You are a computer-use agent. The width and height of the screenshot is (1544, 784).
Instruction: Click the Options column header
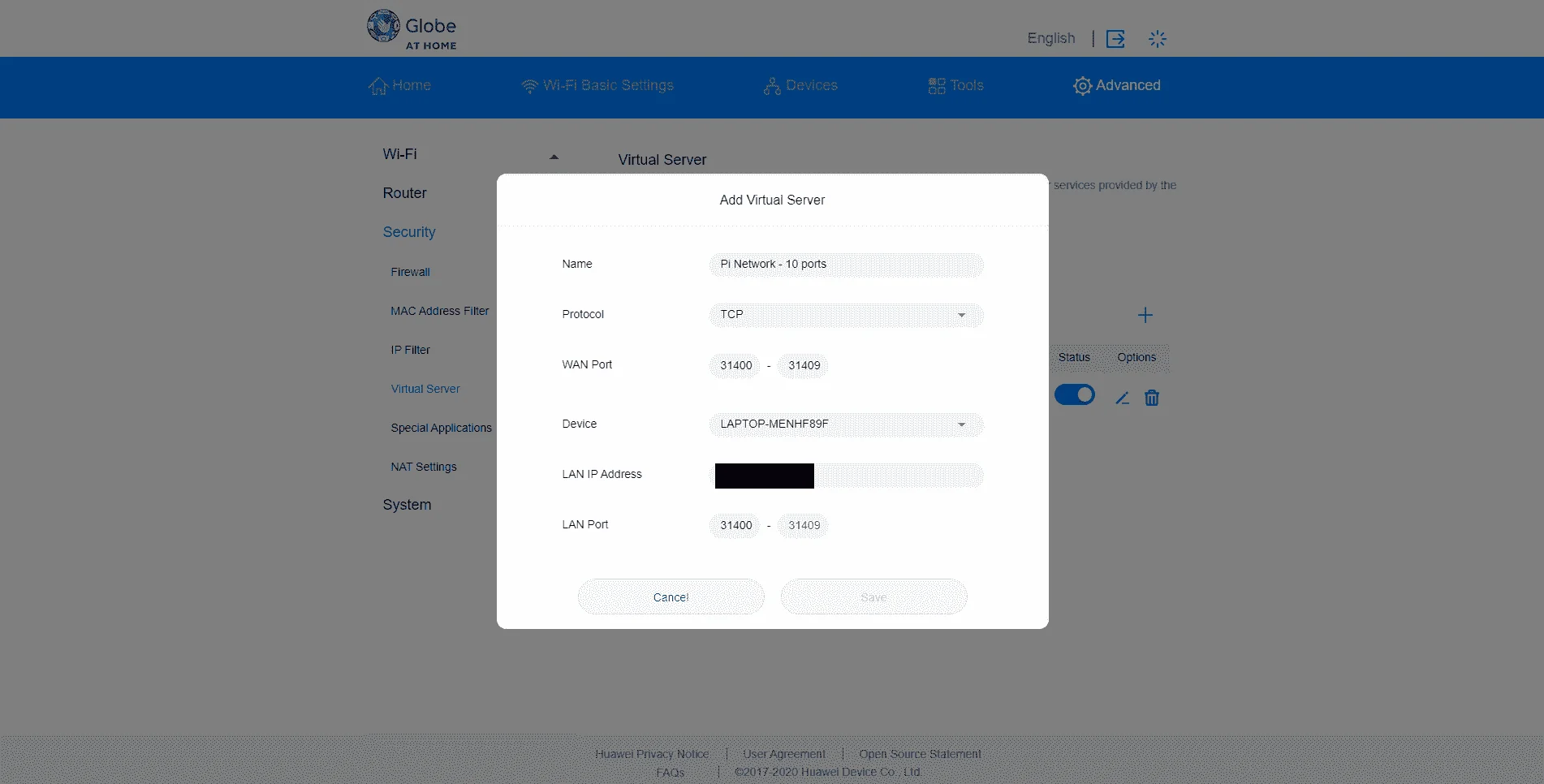(1136, 357)
